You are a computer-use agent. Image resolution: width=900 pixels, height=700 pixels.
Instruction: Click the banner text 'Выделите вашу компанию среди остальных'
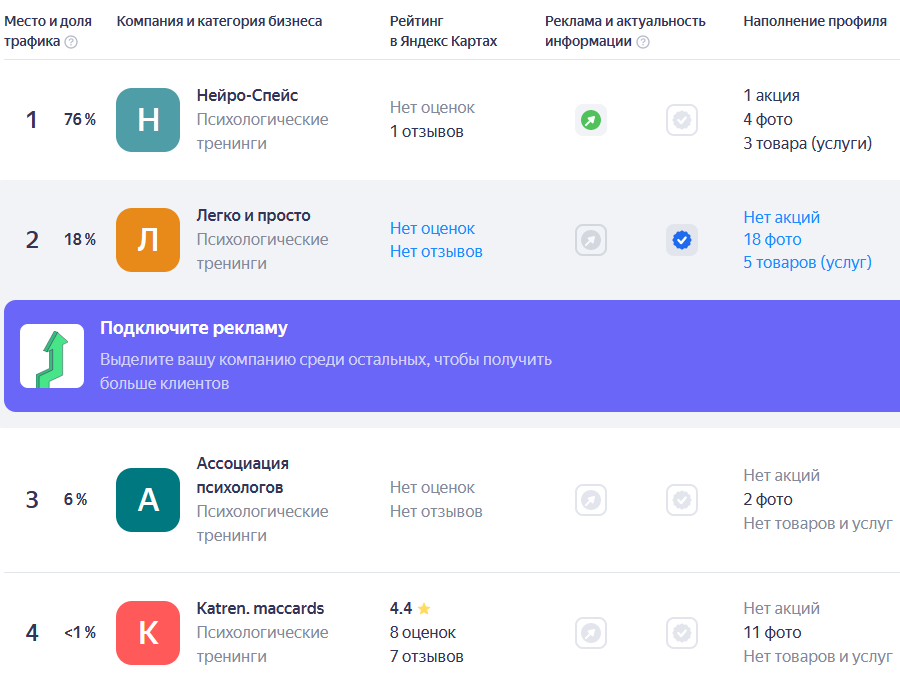click(265, 360)
